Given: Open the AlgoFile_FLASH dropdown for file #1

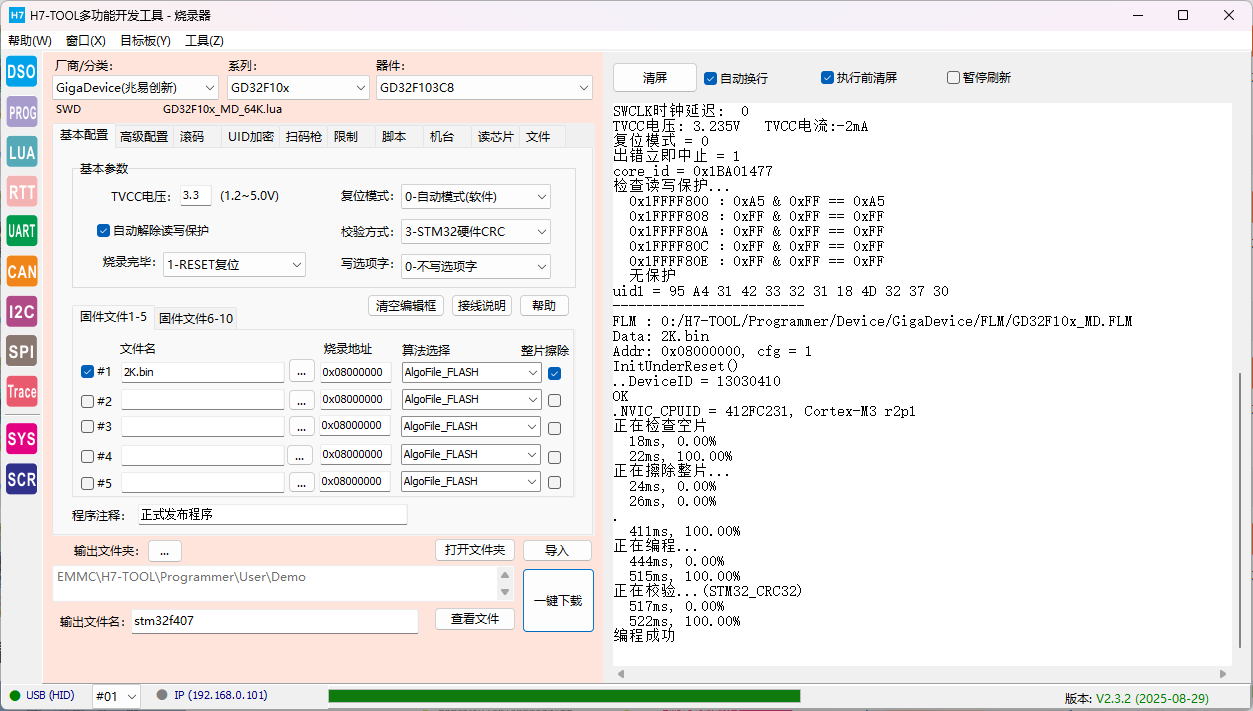Looking at the screenshot, I should [x=471, y=372].
